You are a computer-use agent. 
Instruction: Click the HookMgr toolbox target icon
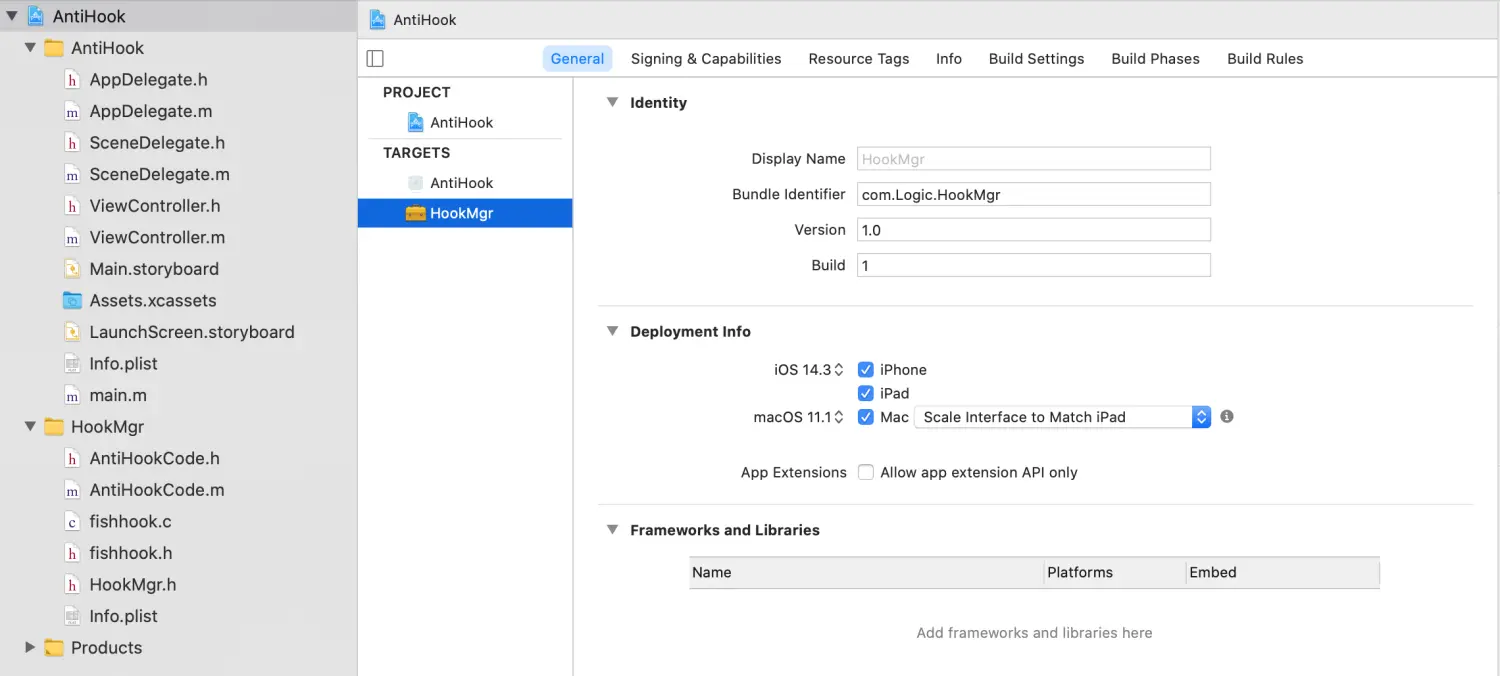point(415,213)
